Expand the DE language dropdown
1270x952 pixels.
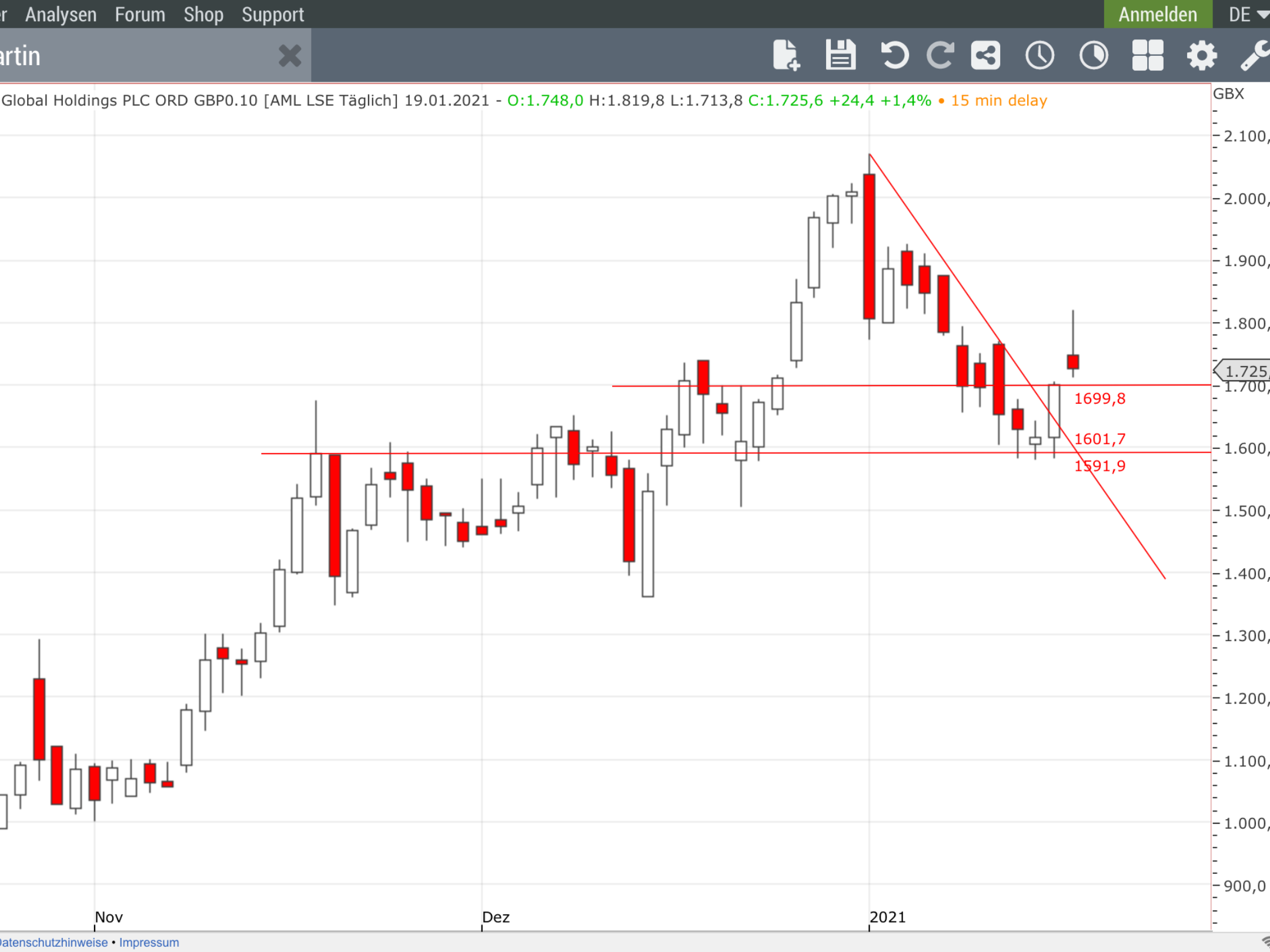point(1248,14)
